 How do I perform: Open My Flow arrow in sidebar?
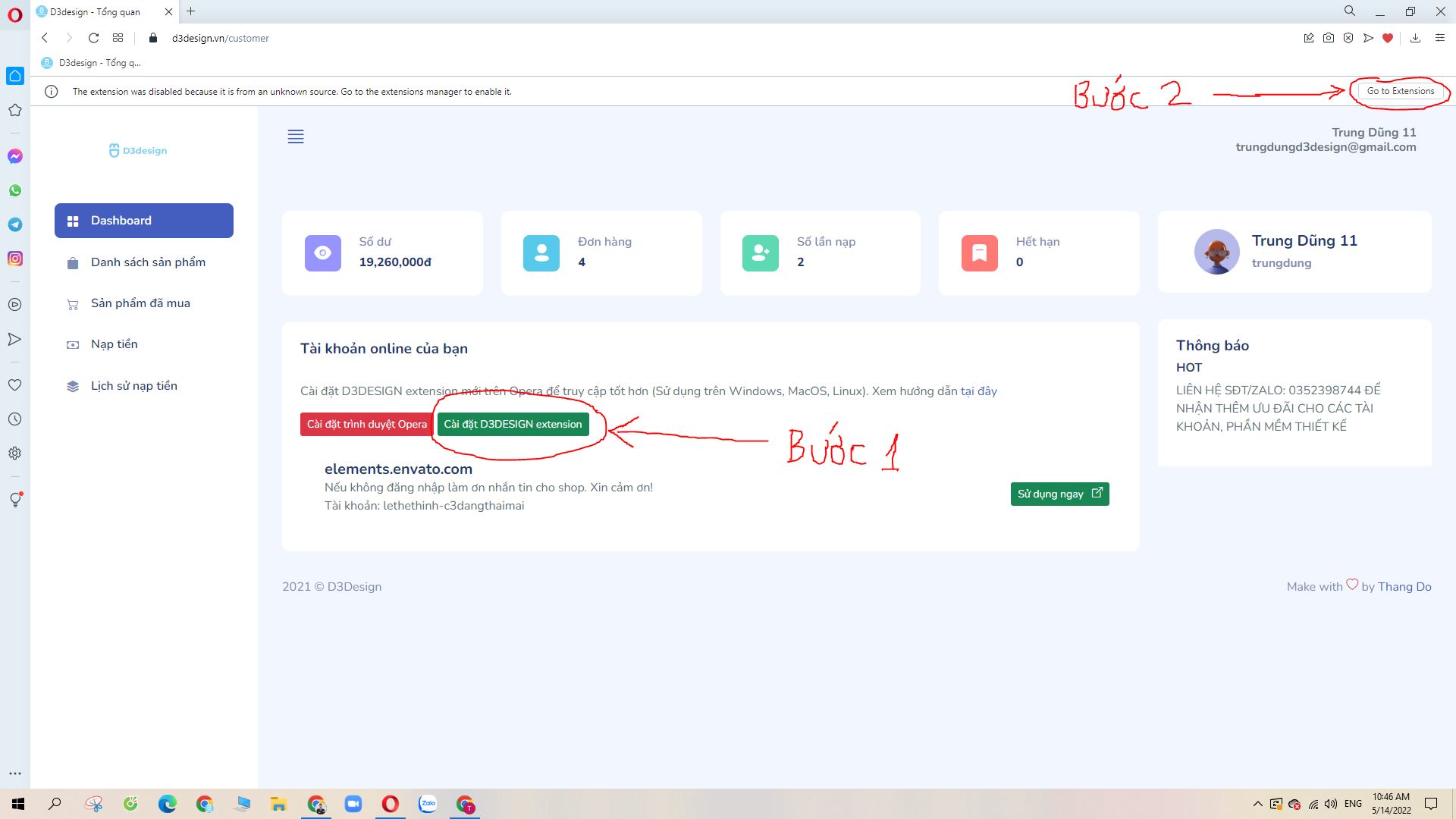(x=14, y=339)
